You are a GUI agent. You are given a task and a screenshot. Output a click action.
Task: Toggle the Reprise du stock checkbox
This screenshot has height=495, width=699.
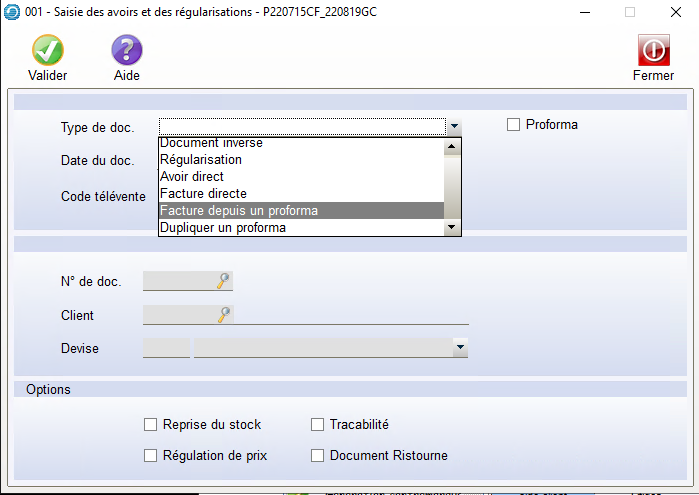pos(151,425)
